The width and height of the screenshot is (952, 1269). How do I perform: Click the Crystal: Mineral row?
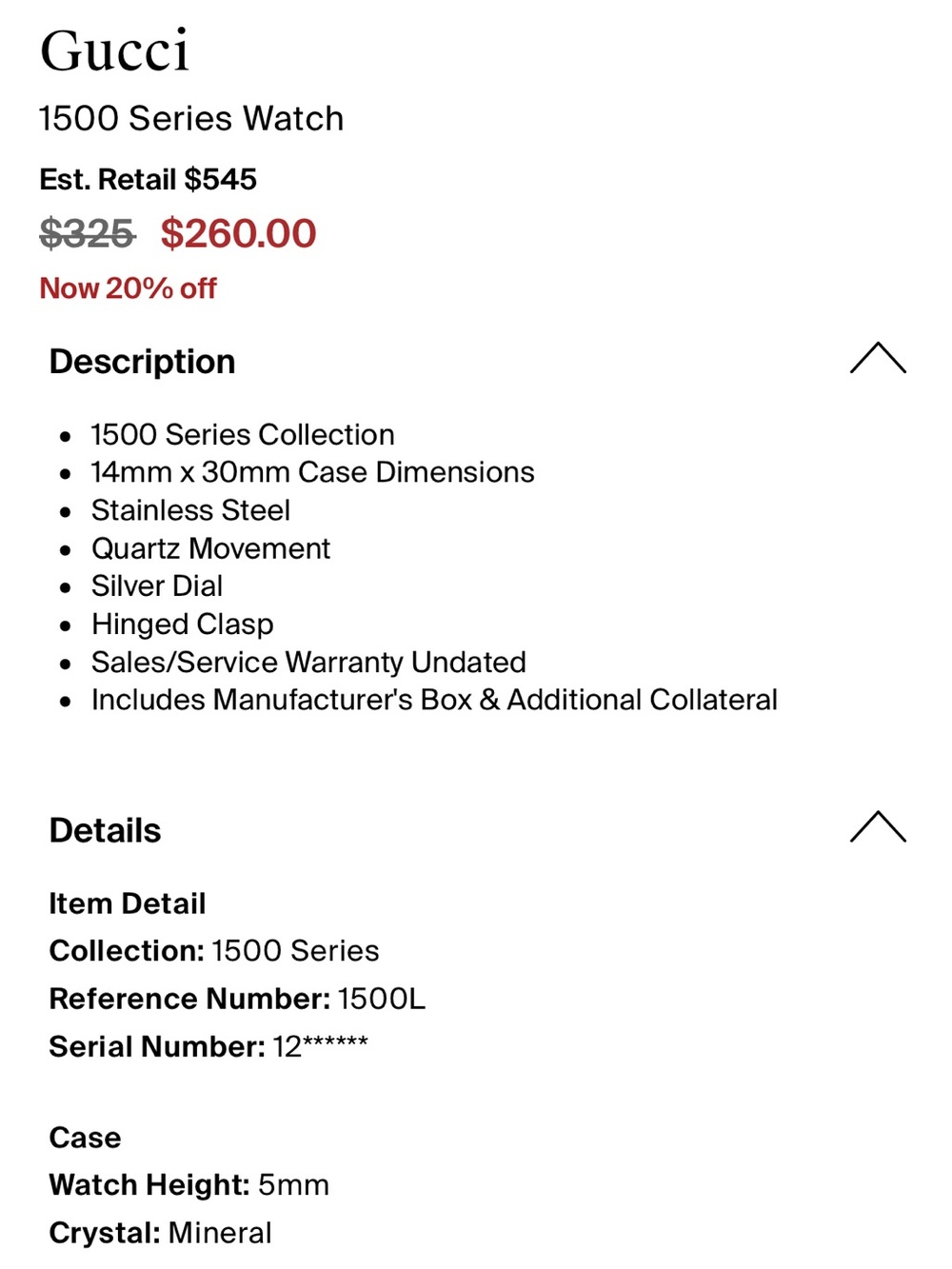[160, 1233]
